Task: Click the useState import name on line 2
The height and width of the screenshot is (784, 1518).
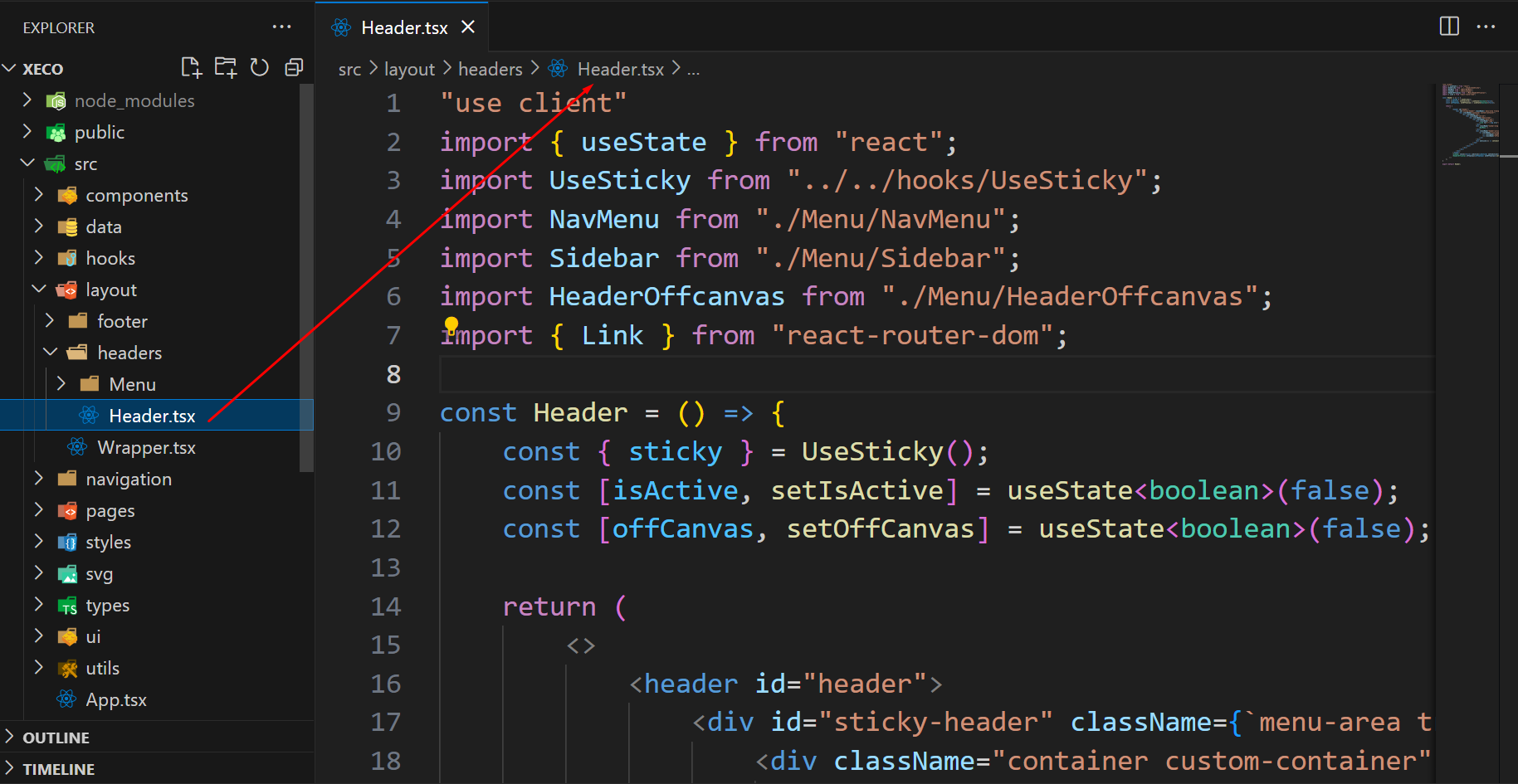Action: click(x=643, y=142)
